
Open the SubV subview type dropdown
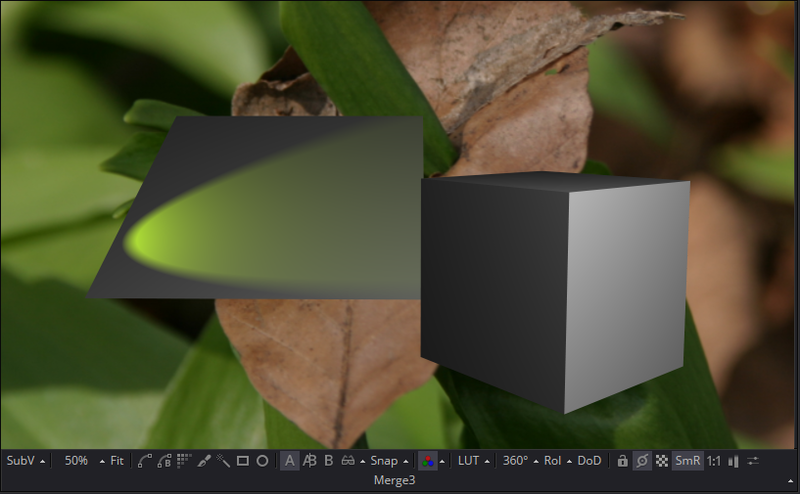[x=42, y=461]
